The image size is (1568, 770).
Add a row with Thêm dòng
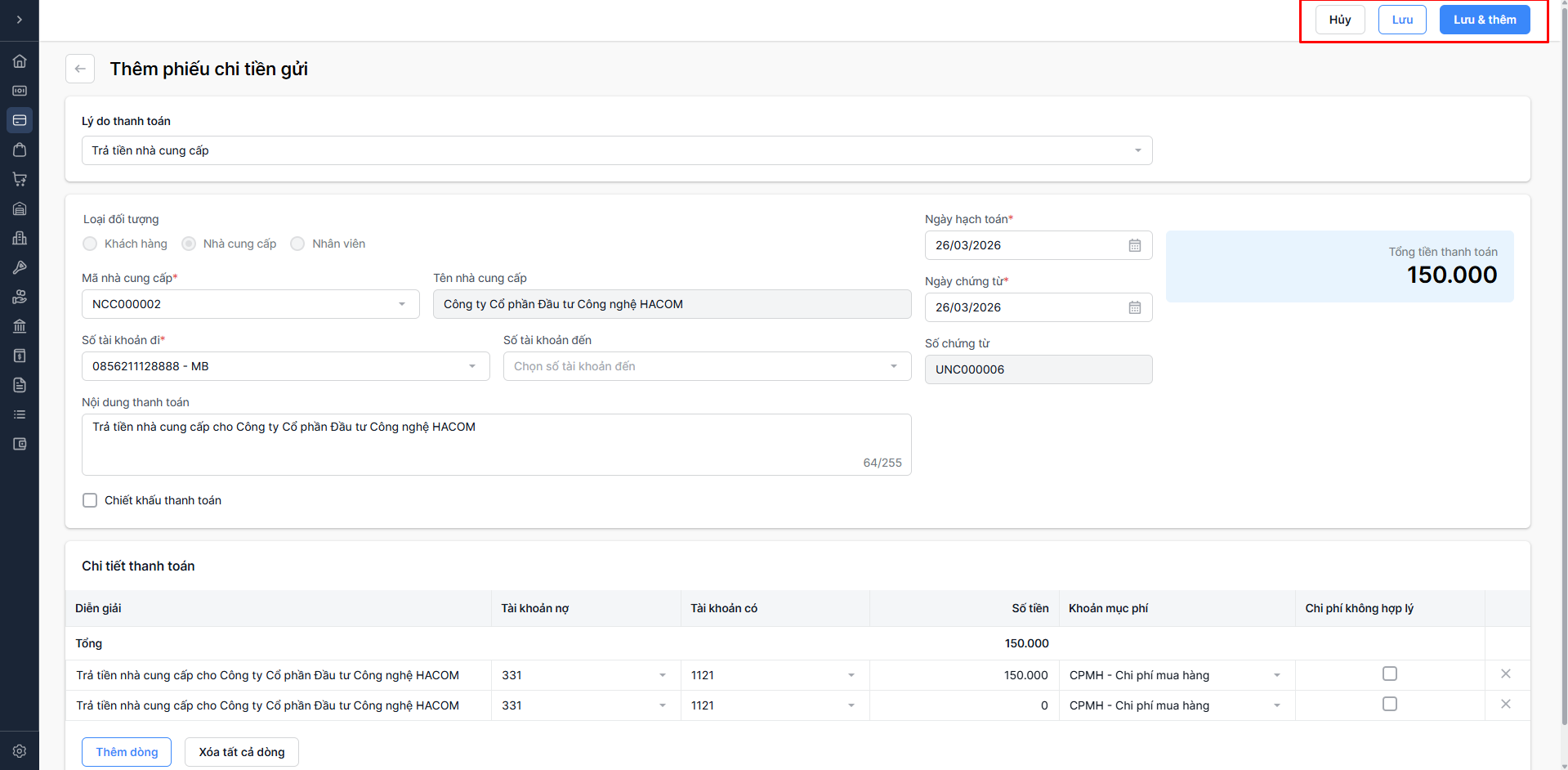[127, 752]
